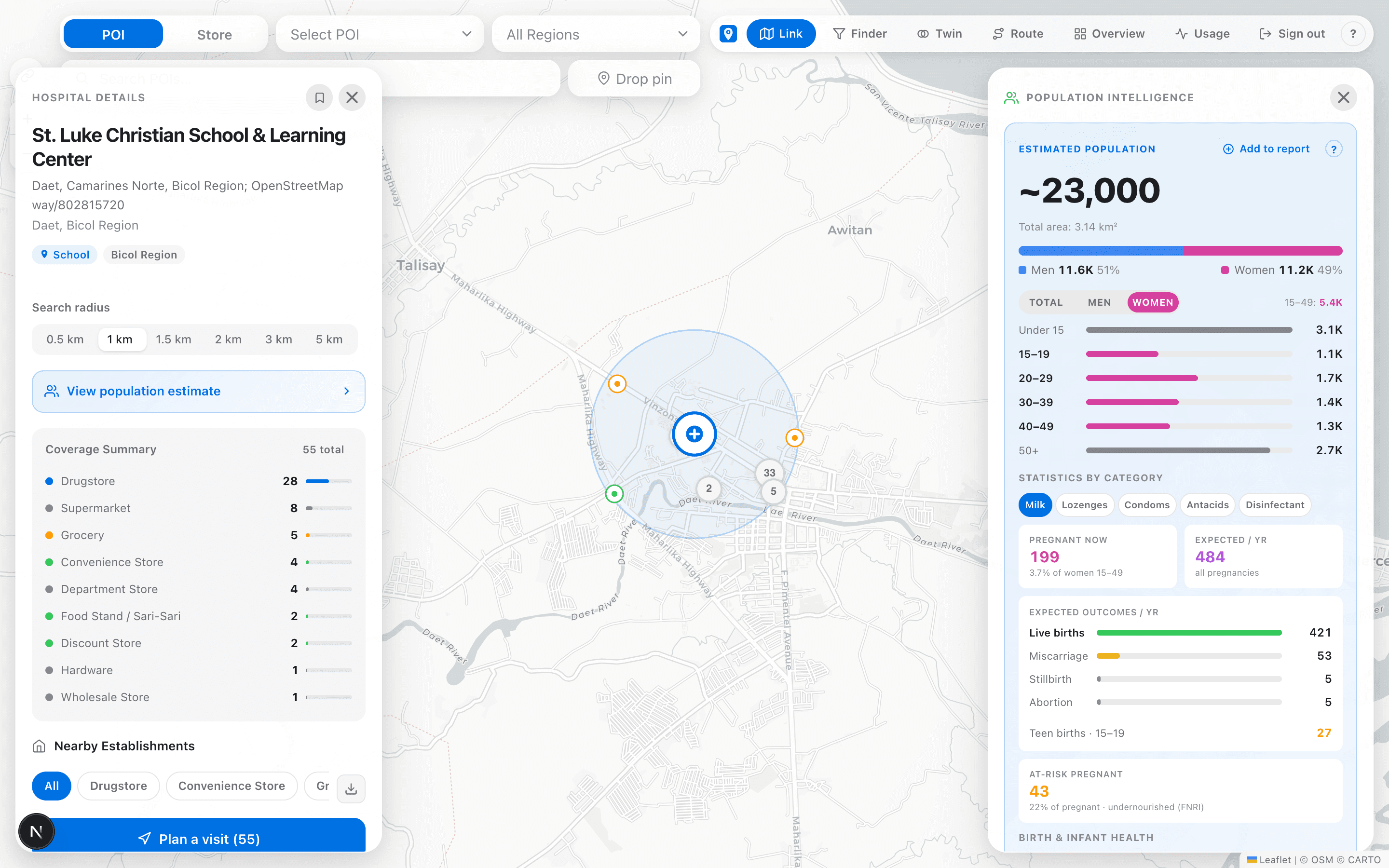Select the Antacids category chip
Image resolution: width=1389 pixels, height=868 pixels.
point(1208,505)
